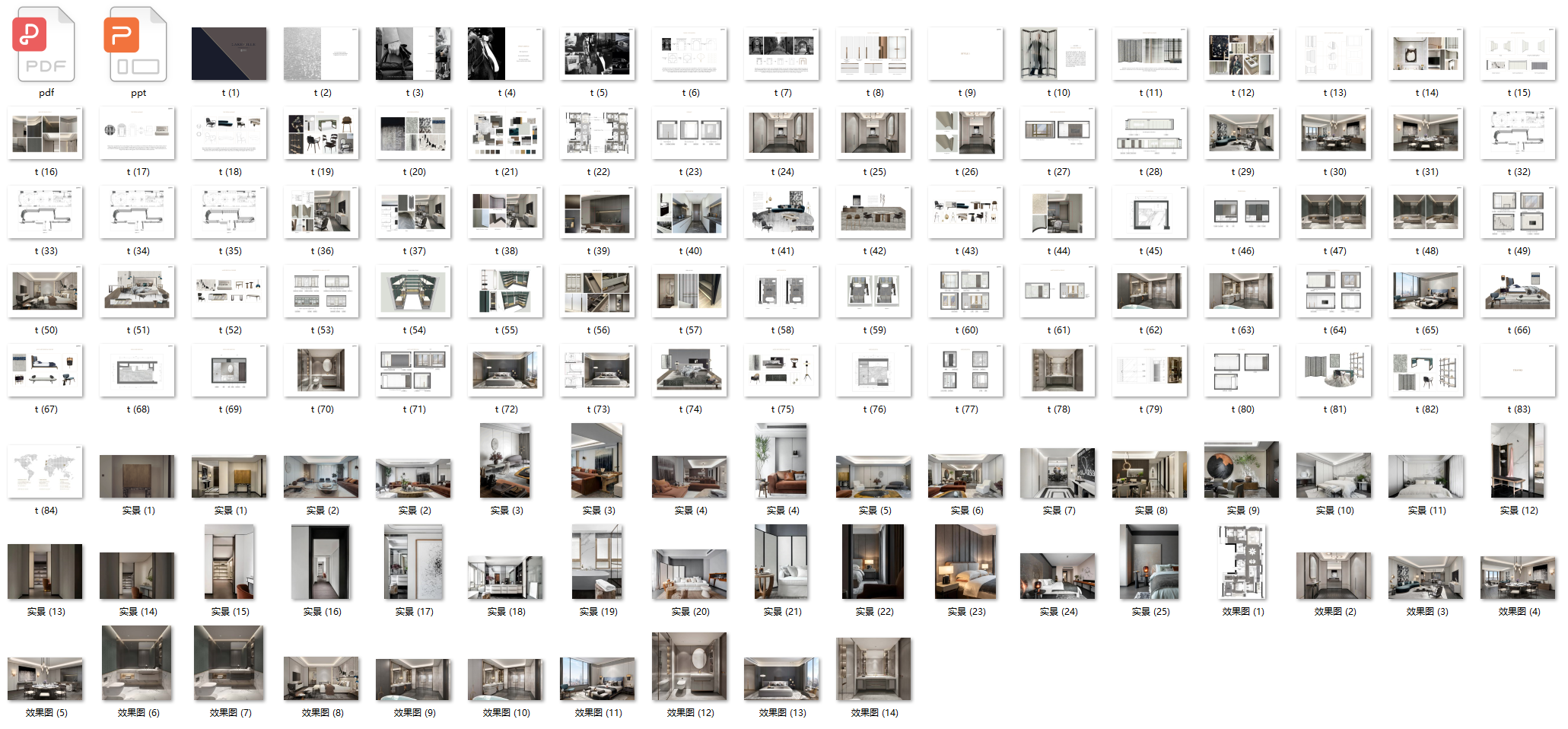The height and width of the screenshot is (729, 1568).
Task: Select the t (83) blank page thumbnail
Action: (1518, 371)
